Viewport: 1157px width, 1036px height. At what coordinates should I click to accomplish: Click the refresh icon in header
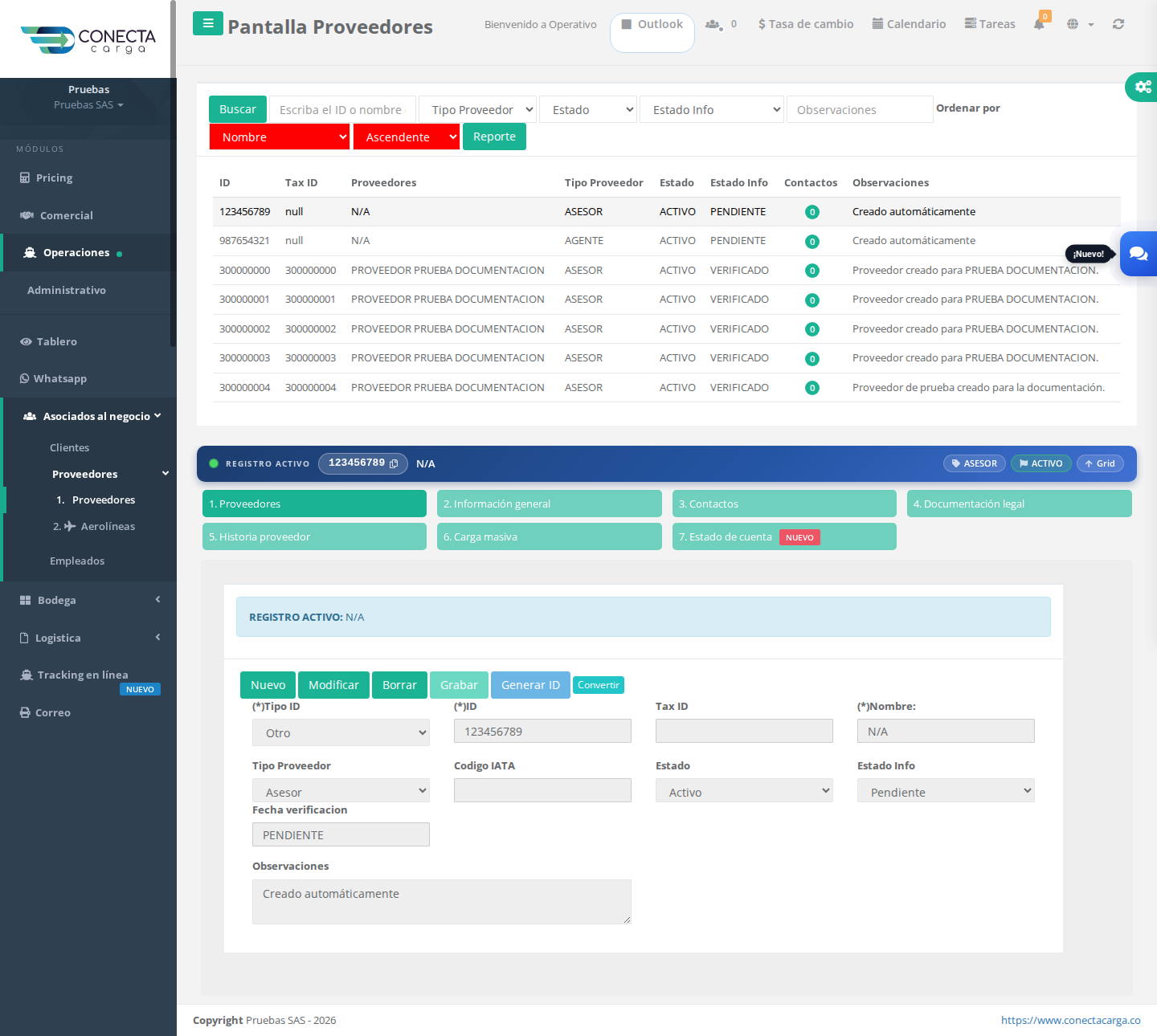click(1118, 24)
